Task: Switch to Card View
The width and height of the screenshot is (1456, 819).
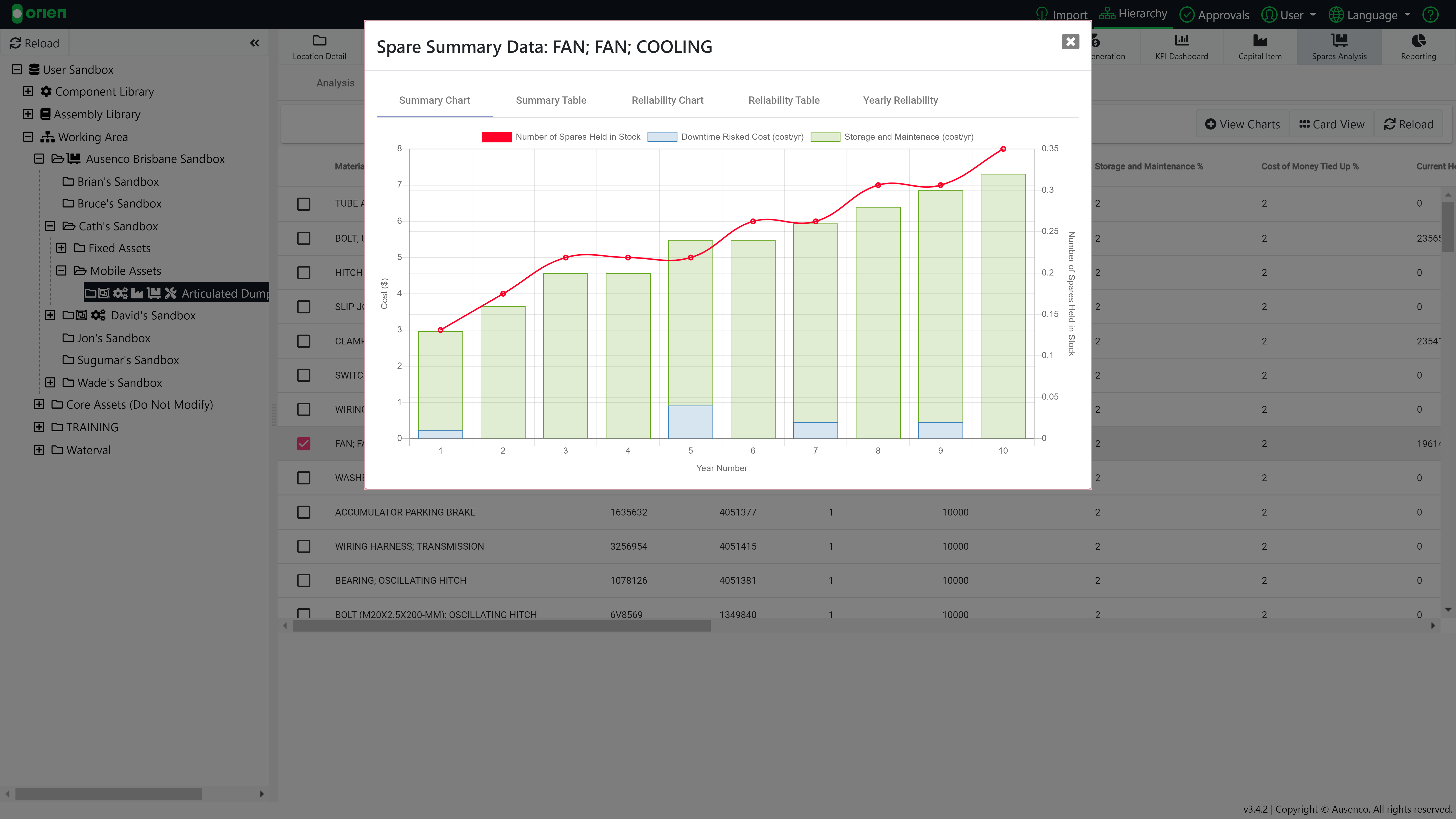Action: [1331, 124]
